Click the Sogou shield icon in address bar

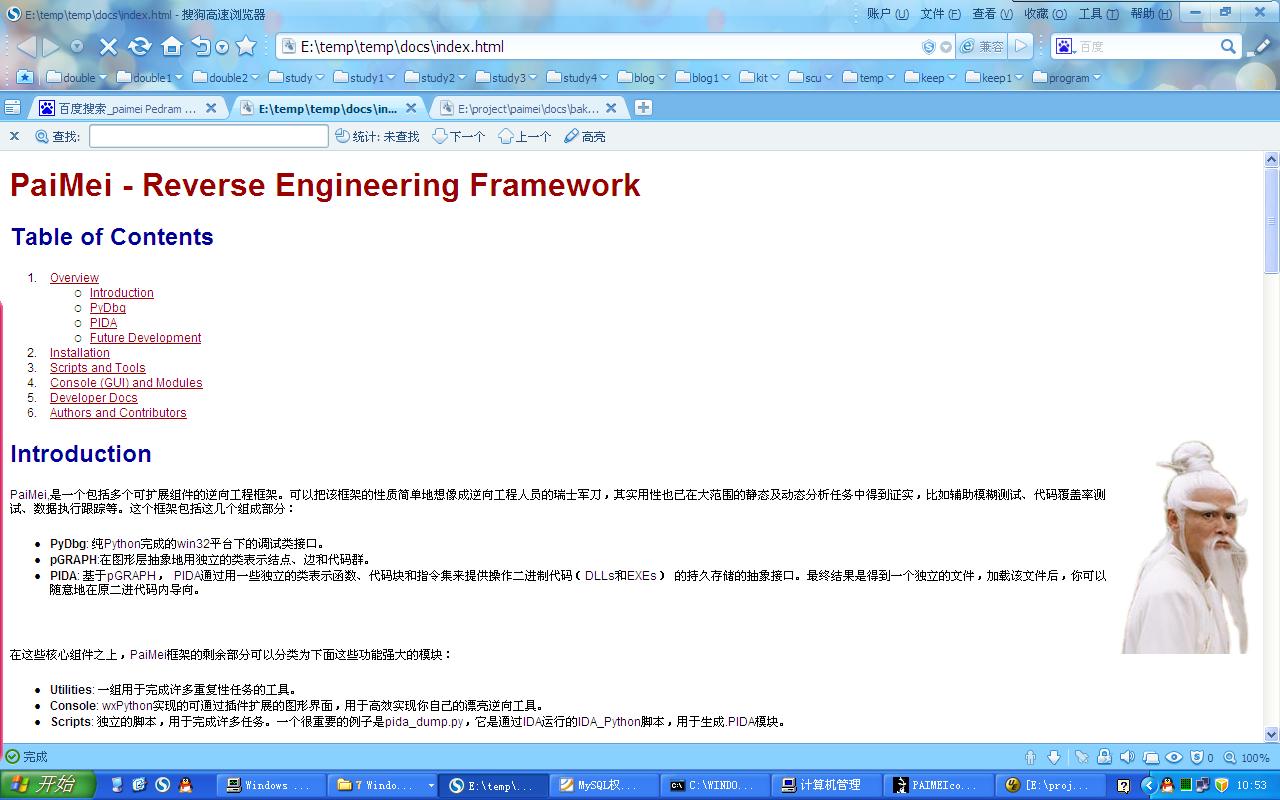(929, 47)
